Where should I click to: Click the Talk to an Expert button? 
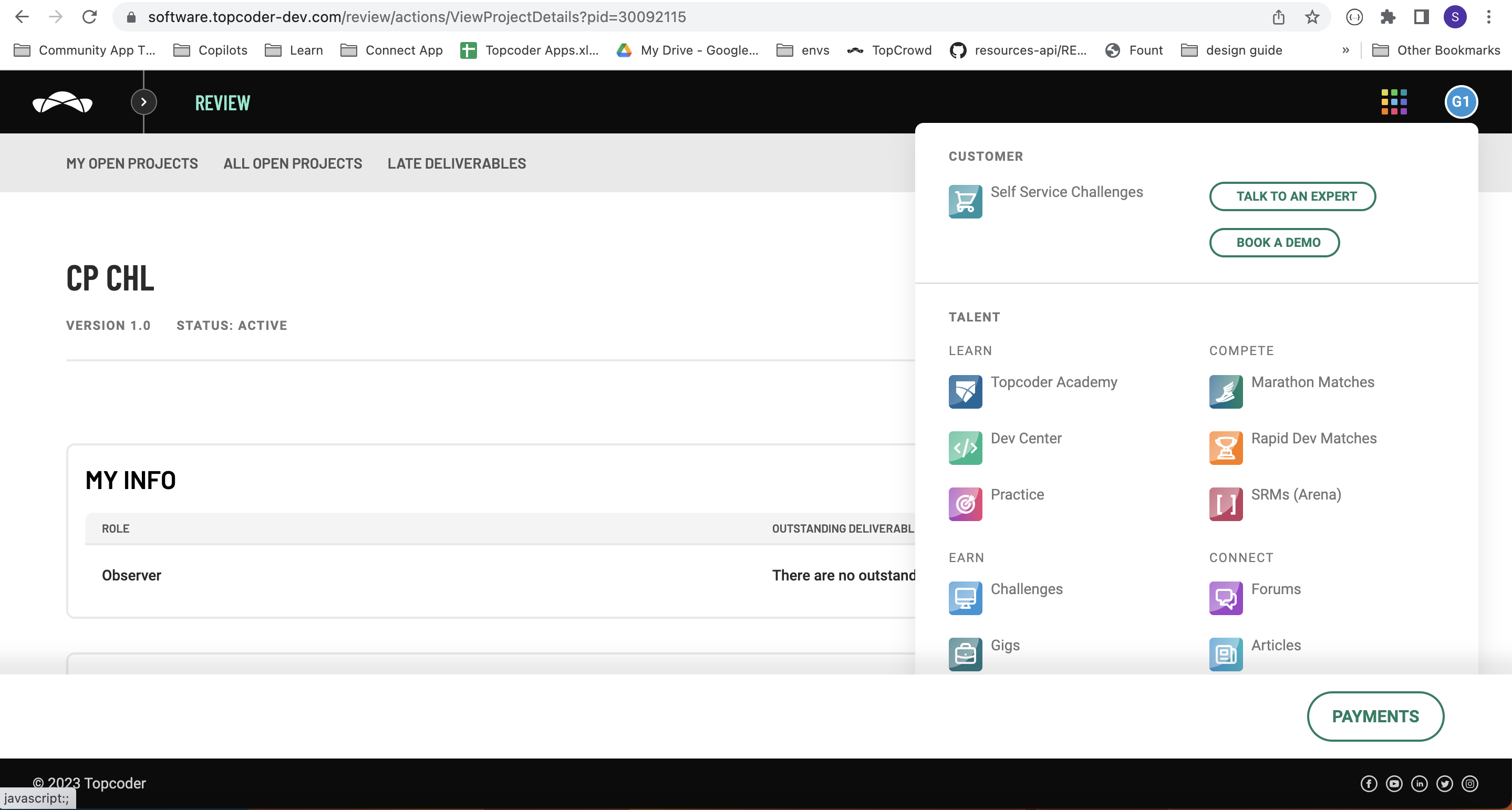coord(1292,196)
